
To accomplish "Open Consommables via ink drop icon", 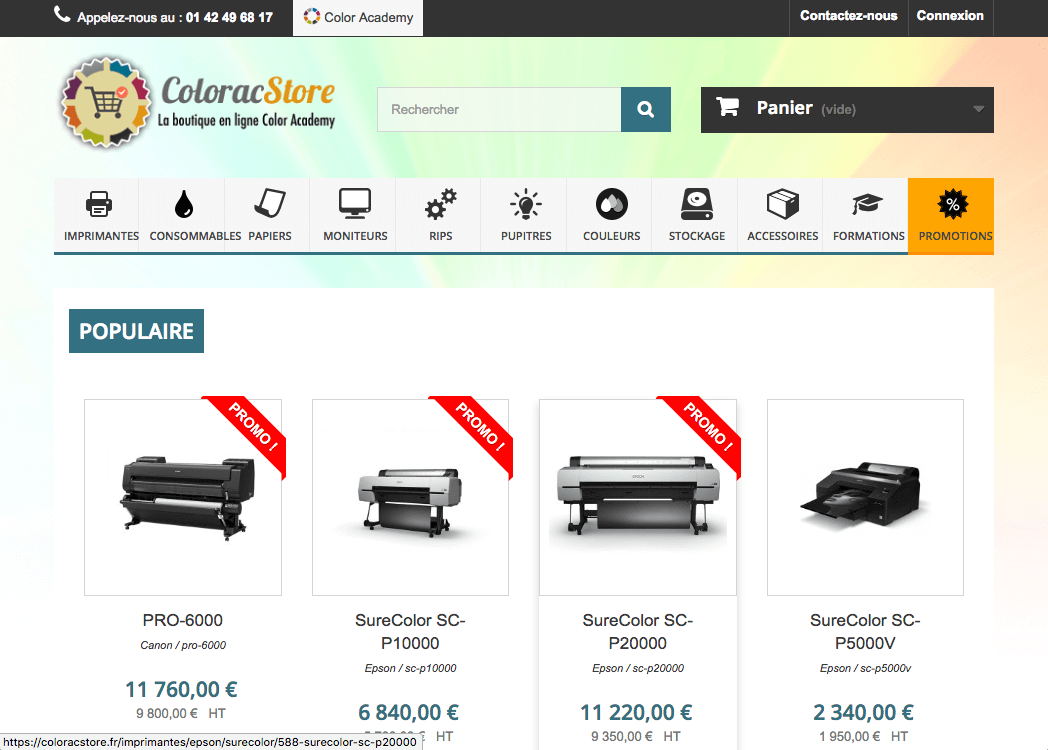I will tap(184, 204).
